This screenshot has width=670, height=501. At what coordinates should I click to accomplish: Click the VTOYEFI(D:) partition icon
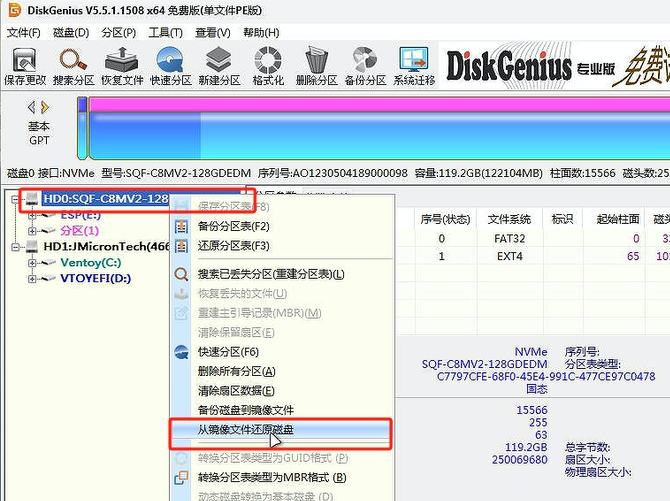point(48,279)
